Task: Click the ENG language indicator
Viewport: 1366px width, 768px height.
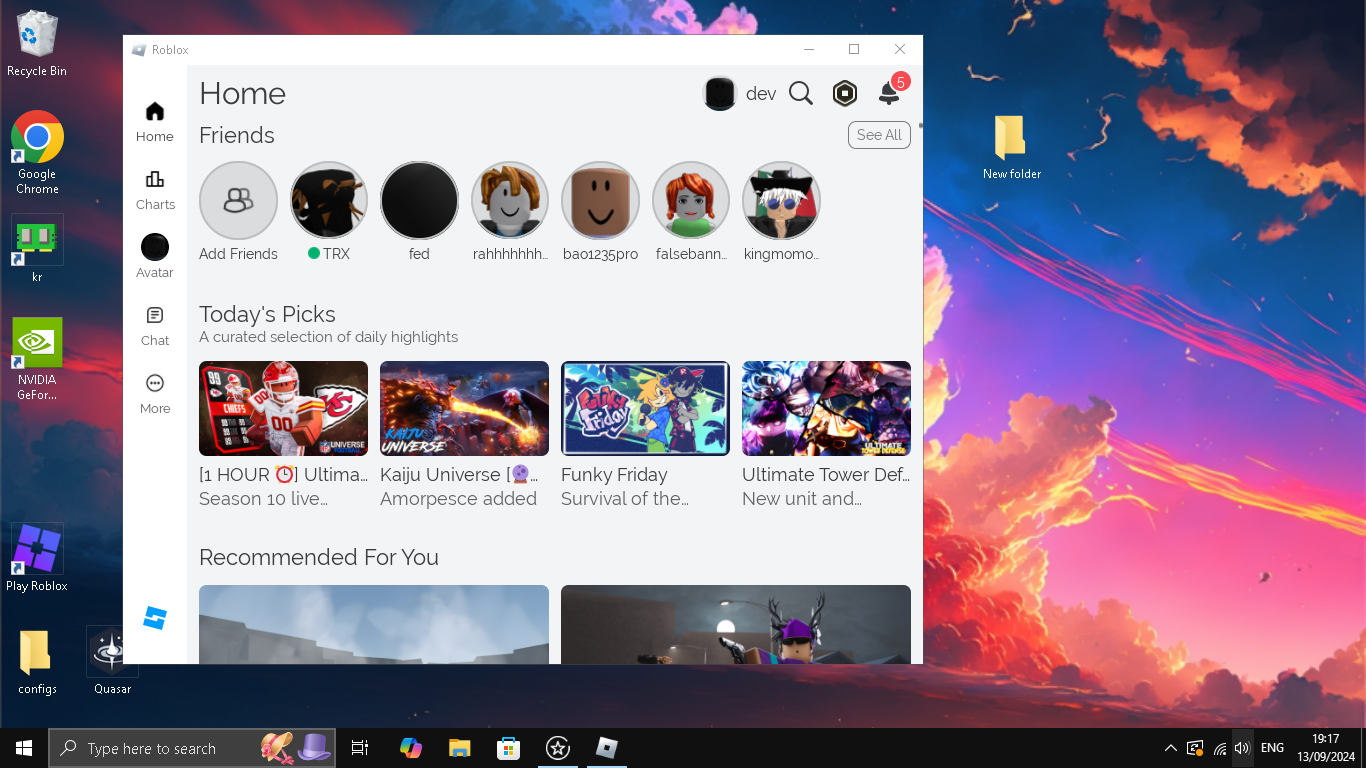Action: (1272, 748)
